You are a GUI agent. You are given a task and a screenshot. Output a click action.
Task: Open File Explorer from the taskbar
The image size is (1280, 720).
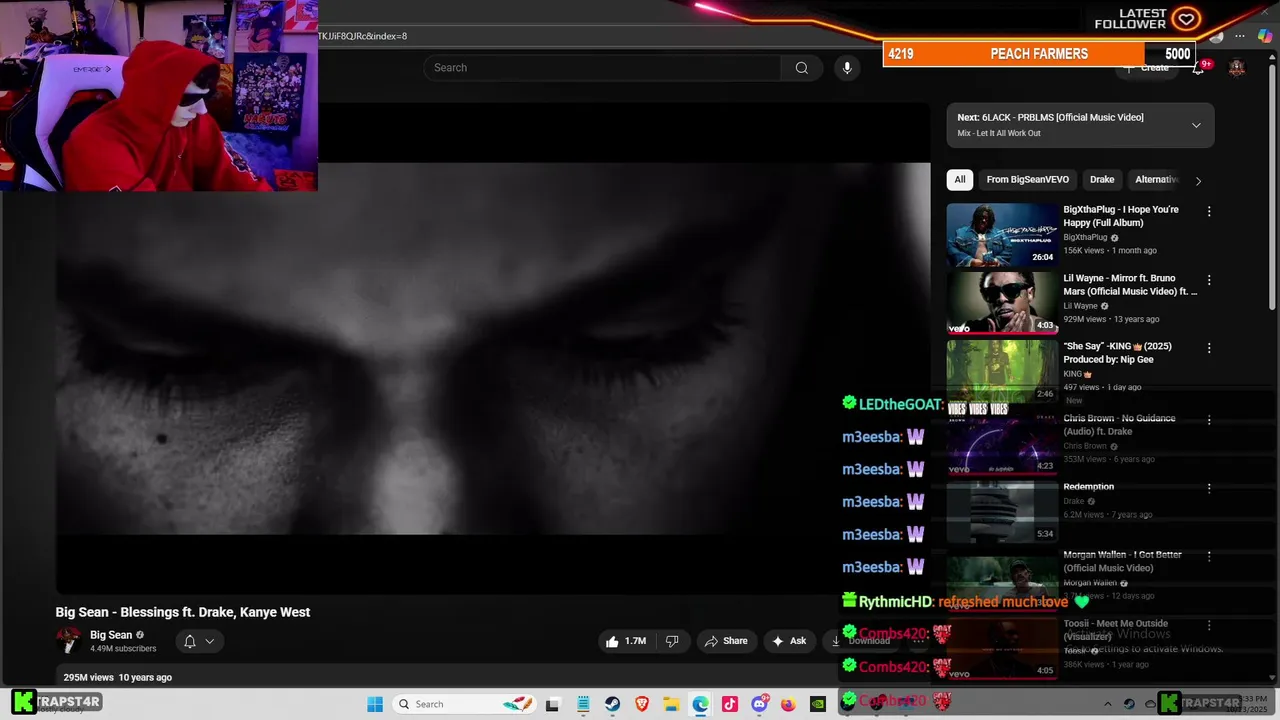coord(672,704)
